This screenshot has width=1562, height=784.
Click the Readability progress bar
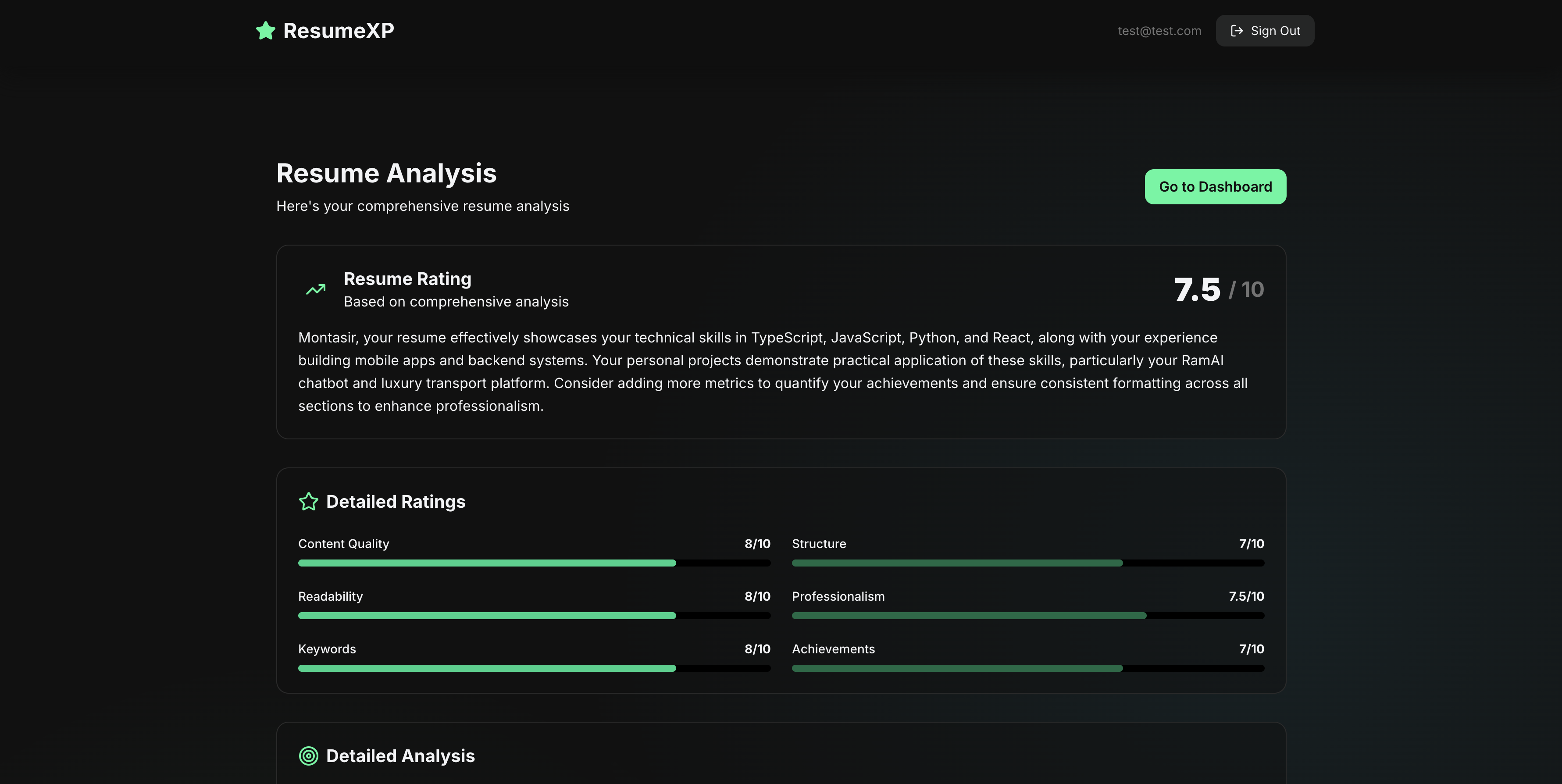[x=534, y=616]
